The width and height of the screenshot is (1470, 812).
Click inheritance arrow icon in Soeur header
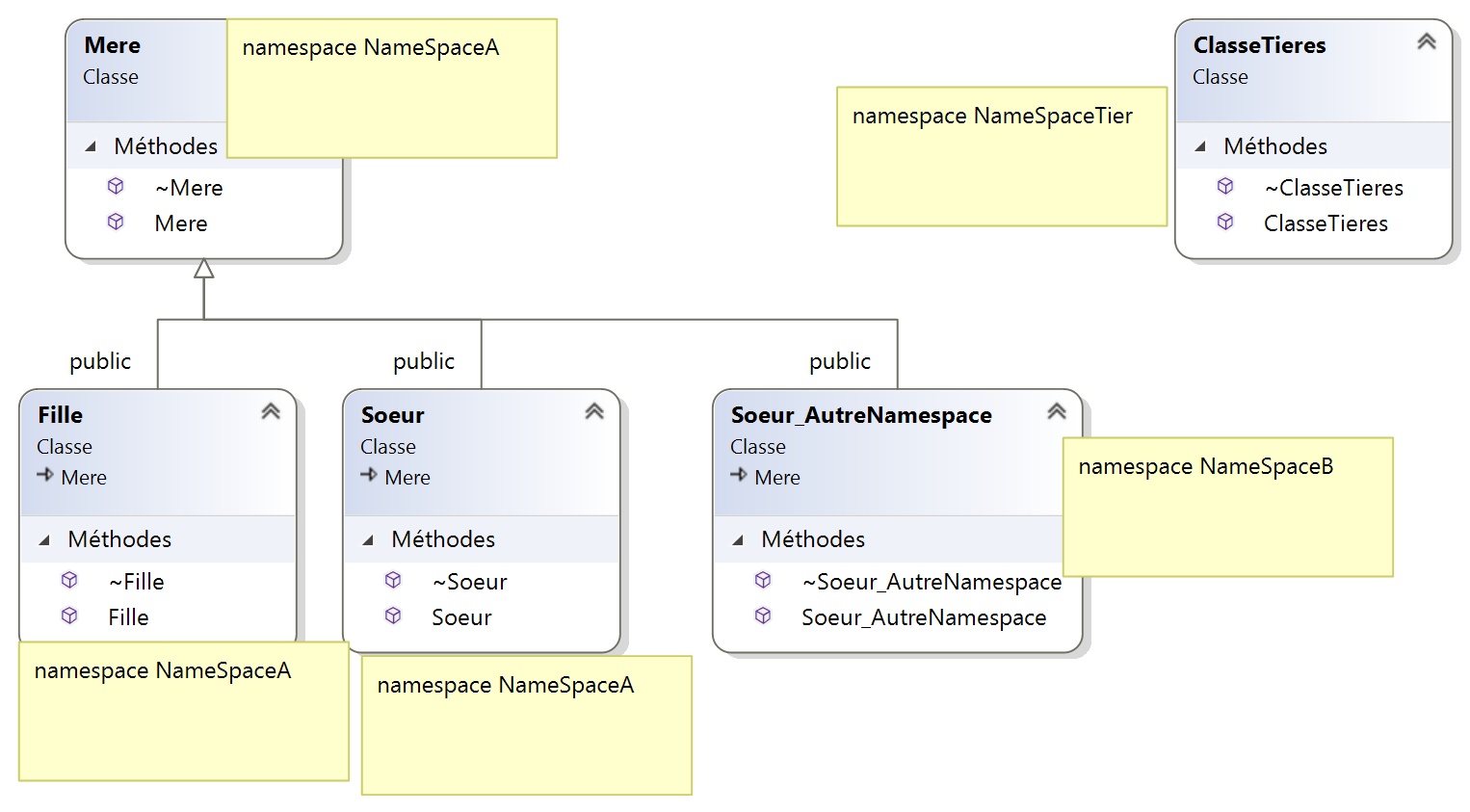coord(369,475)
